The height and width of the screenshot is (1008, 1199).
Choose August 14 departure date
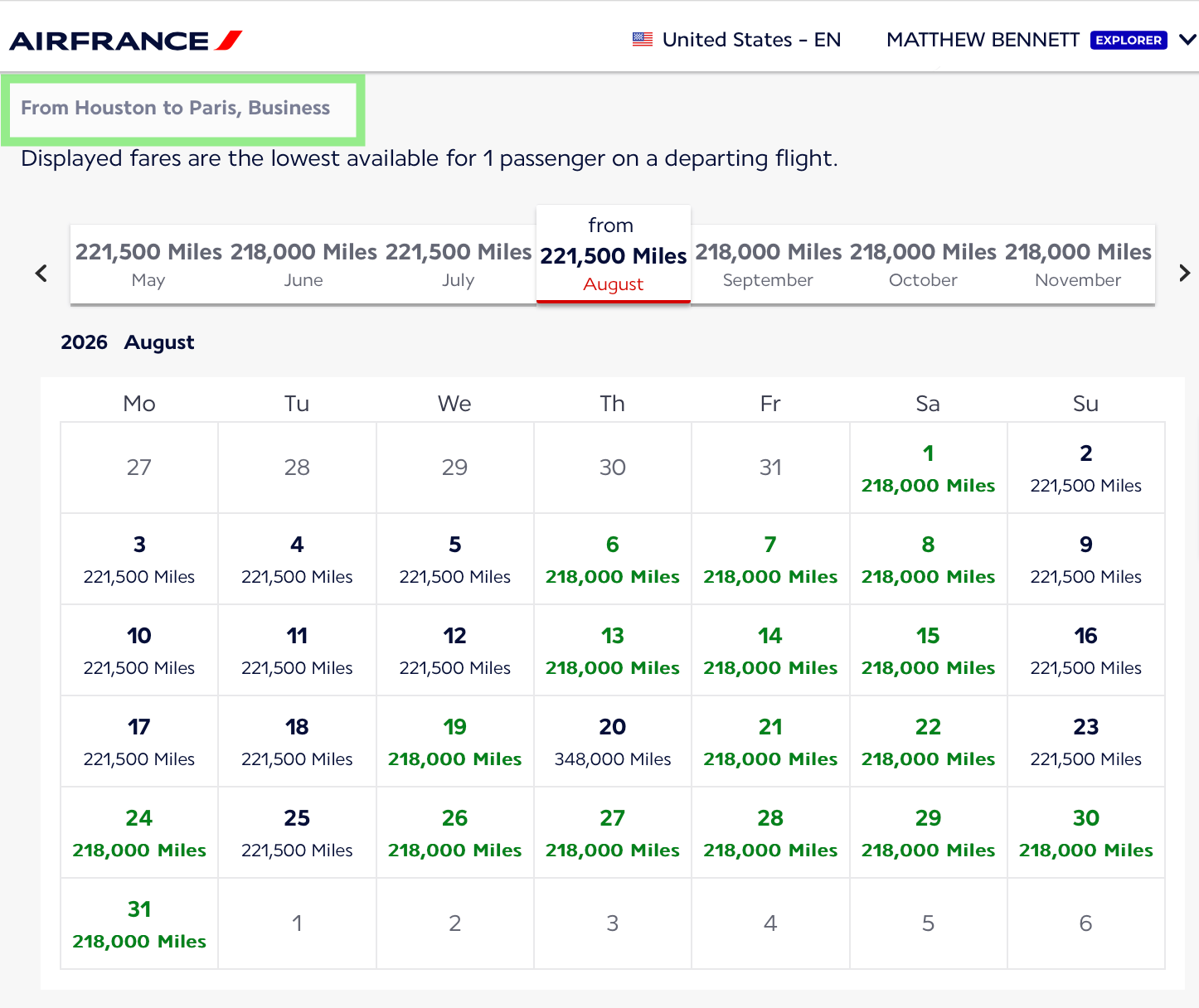[x=770, y=650]
